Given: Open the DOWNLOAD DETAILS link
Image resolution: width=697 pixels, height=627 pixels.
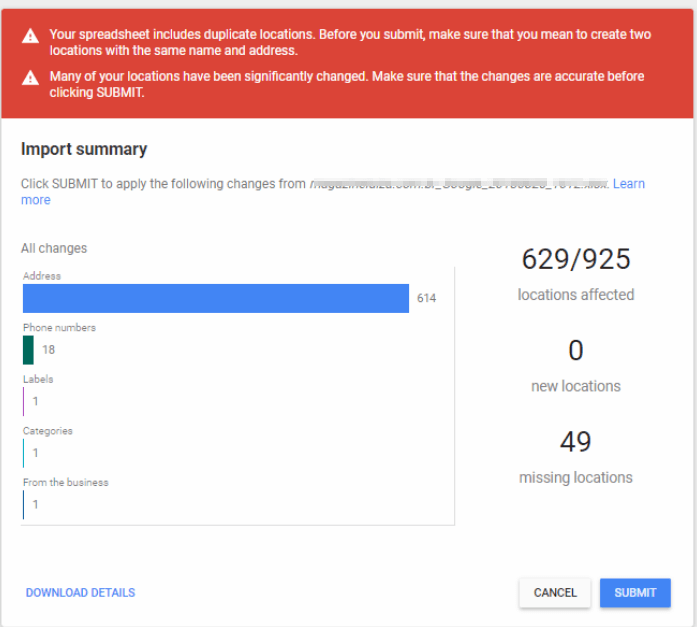Looking at the screenshot, I should pos(80,593).
